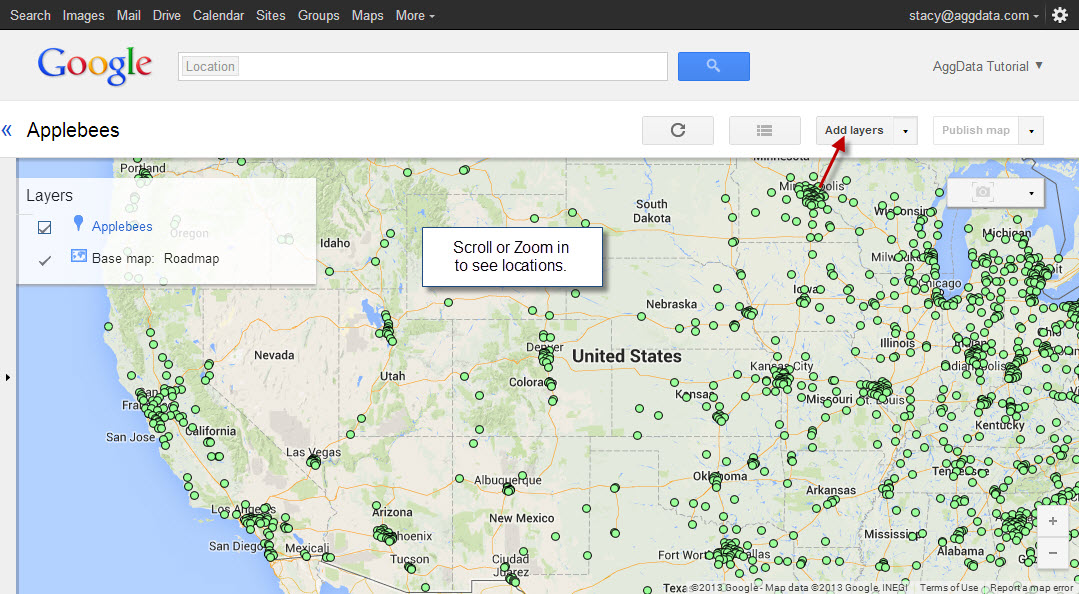
Task: Open the More menu dropdown
Action: [415, 15]
